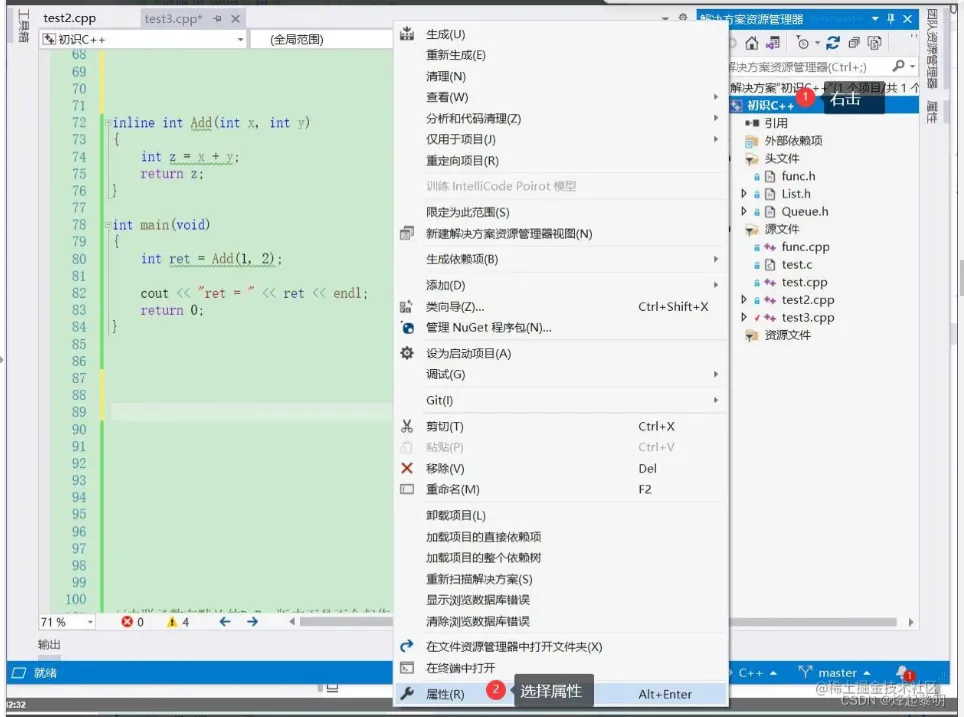Screen dimensions: 964x717
Task: Click the terminal icon beside 在终端中打开
Action: pos(406,667)
